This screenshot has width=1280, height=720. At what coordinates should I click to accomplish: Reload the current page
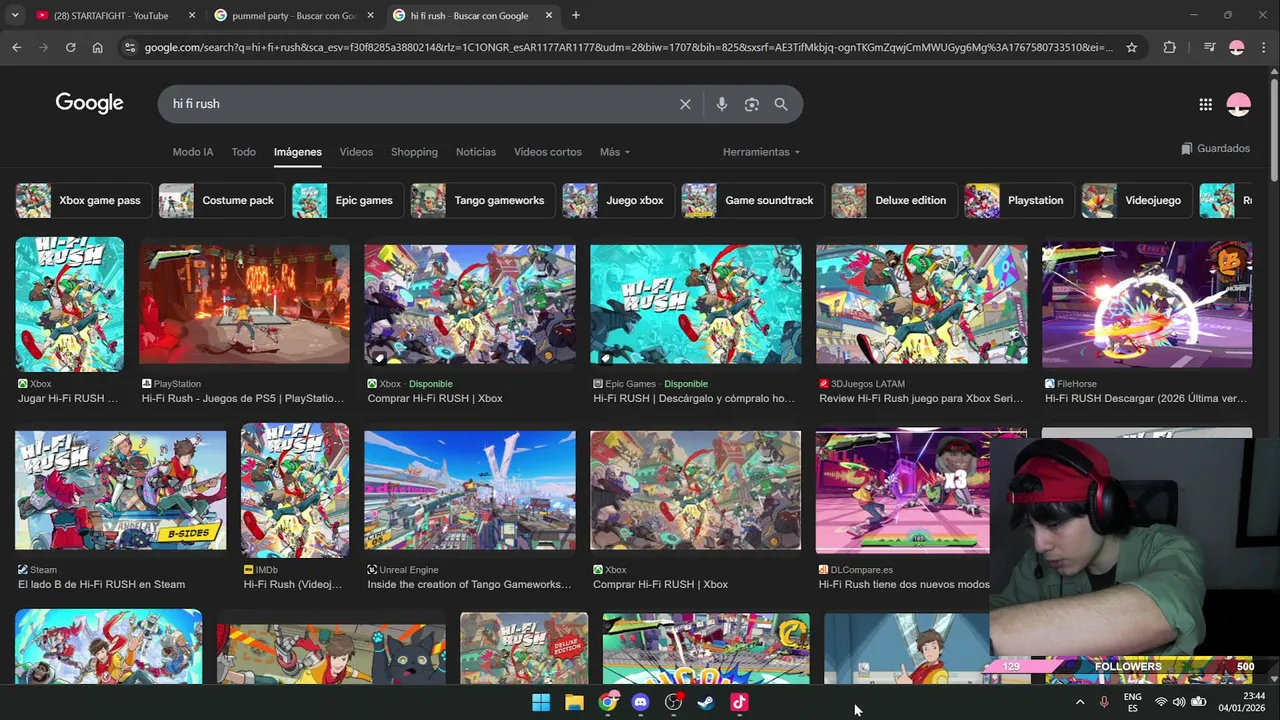[70, 47]
